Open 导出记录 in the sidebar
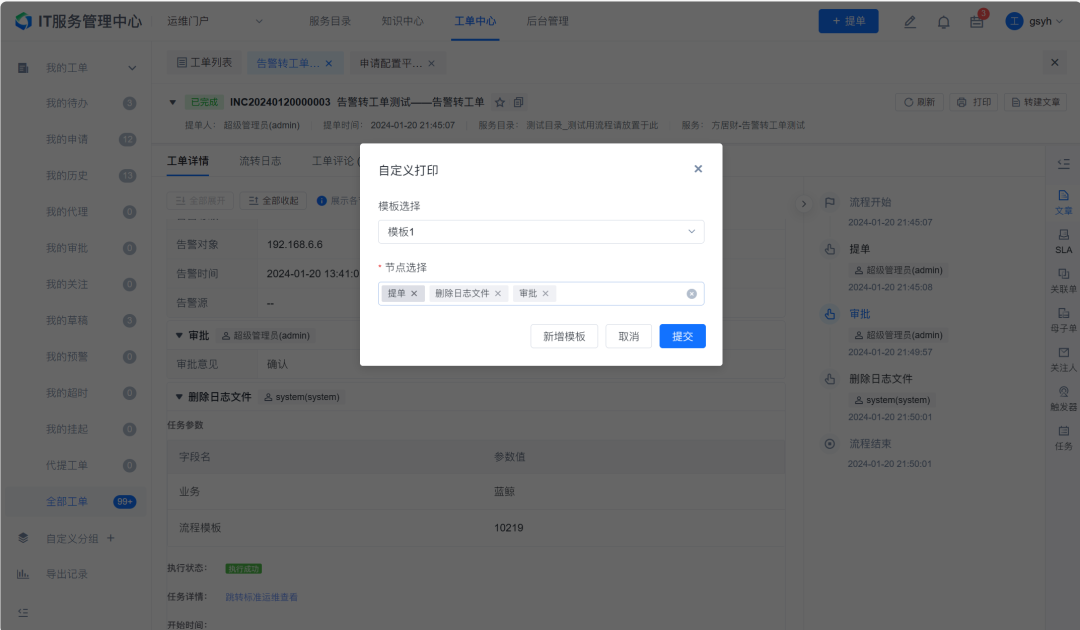Viewport: 1080px width, 630px height. 67,574
